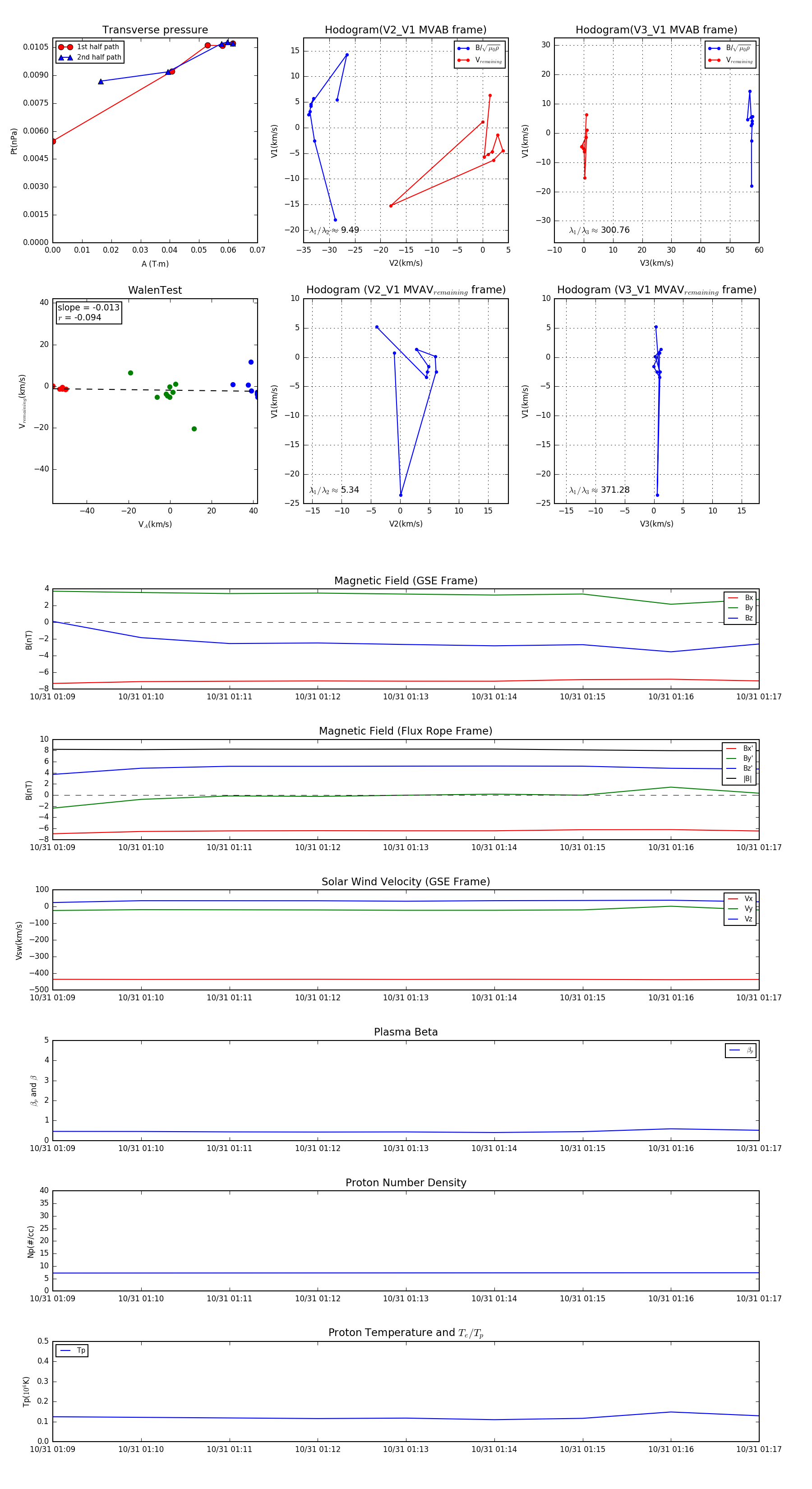Viewport: 812px width, 1489px height.
Task: Click "10/31 01:13" tick under Proton Temperature plot
Action: (x=406, y=1449)
